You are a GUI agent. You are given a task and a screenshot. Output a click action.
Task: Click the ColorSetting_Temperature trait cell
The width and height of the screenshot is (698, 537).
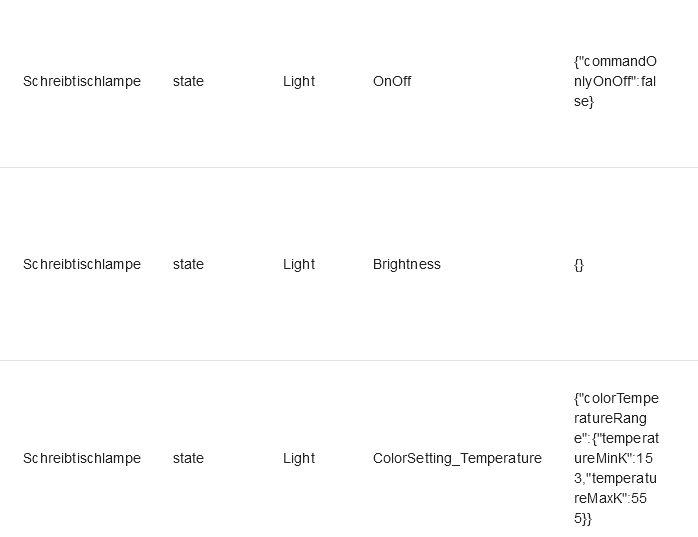coord(457,458)
